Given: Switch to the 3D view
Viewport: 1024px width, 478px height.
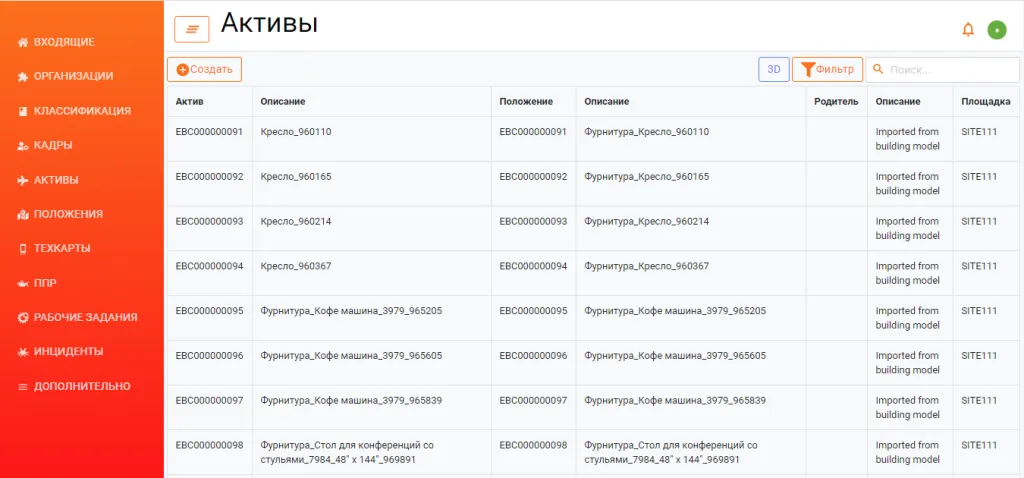Looking at the screenshot, I should (773, 69).
